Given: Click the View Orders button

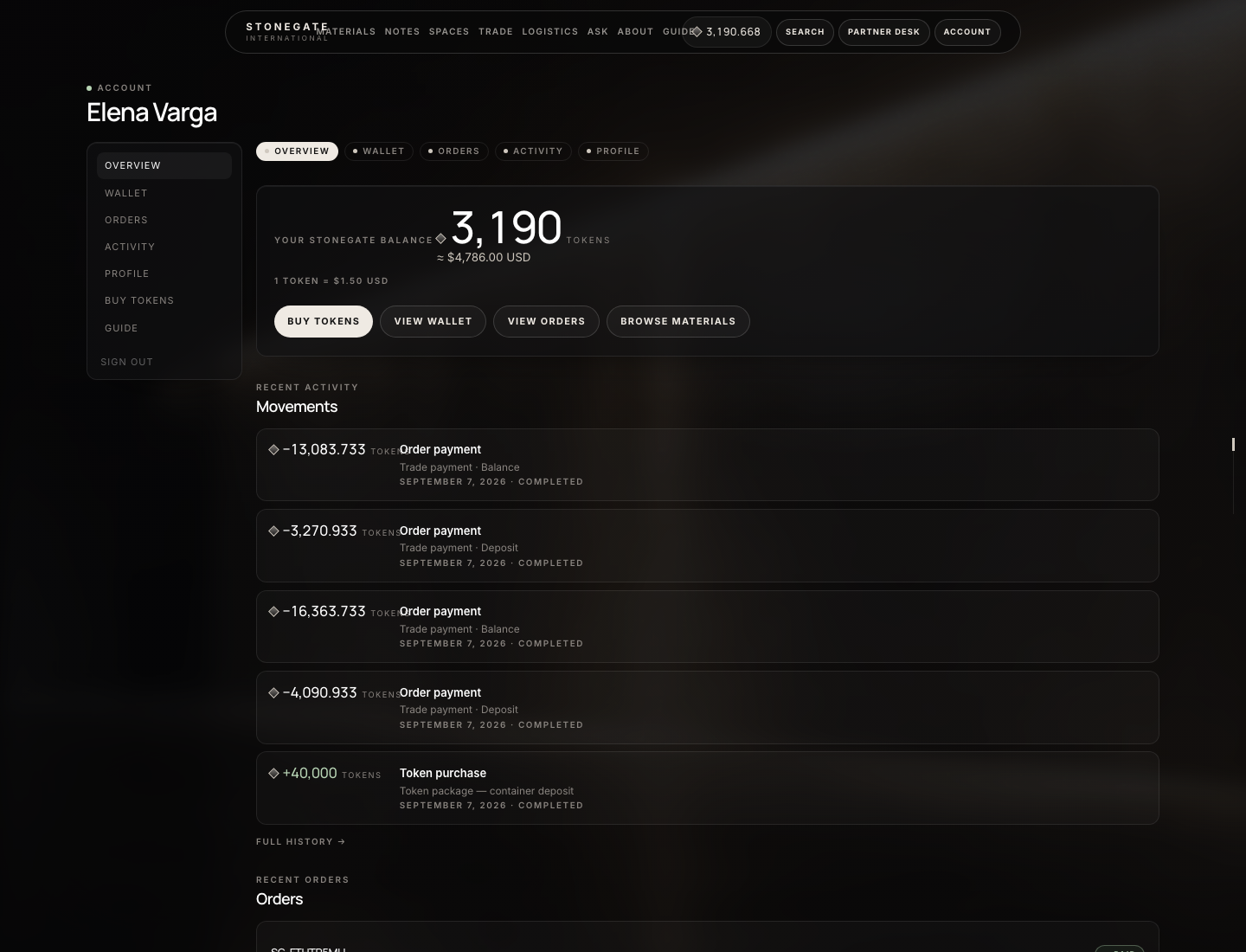Looking at the screenshot, I should coord(546,321).
